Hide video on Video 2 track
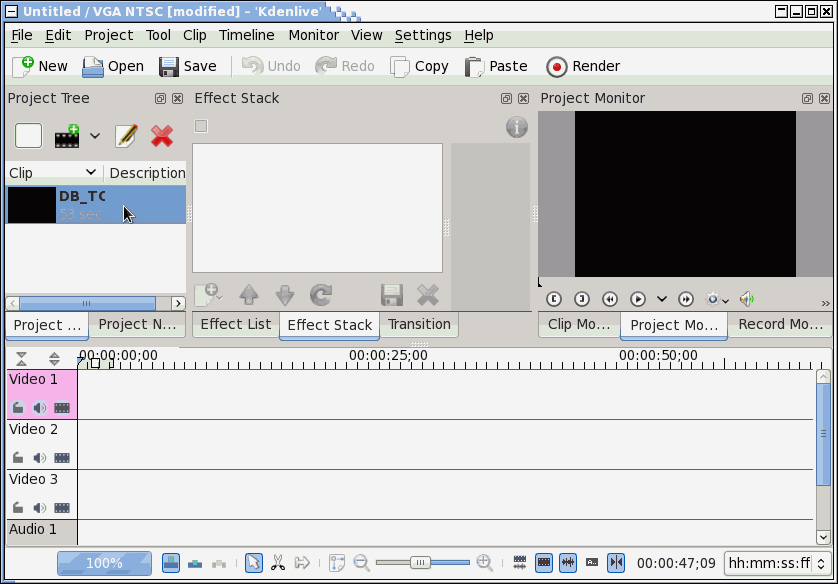The image size is (838, 584). (x=62, y=458)
